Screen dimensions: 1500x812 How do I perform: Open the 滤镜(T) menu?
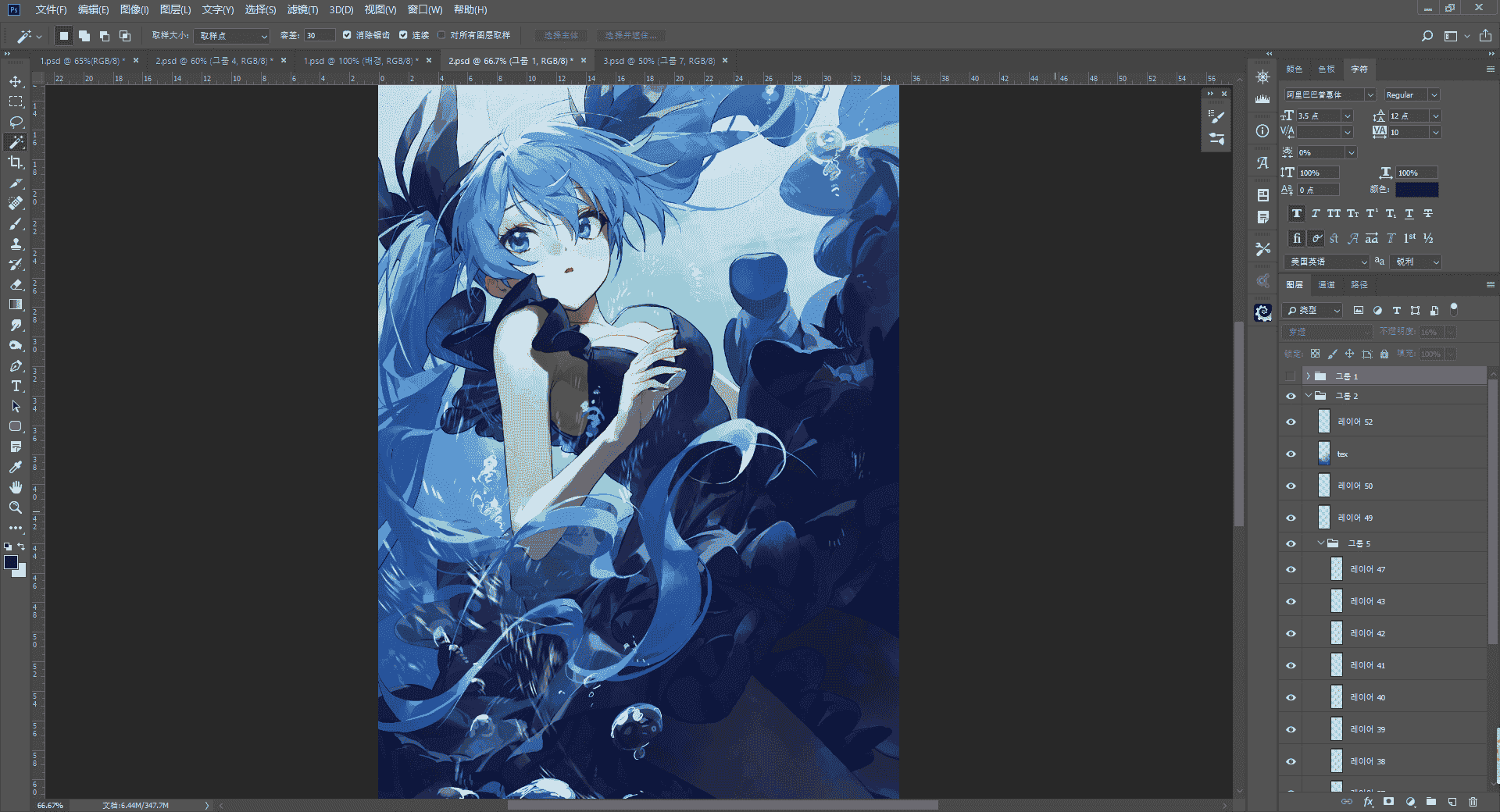click(302, 9)
